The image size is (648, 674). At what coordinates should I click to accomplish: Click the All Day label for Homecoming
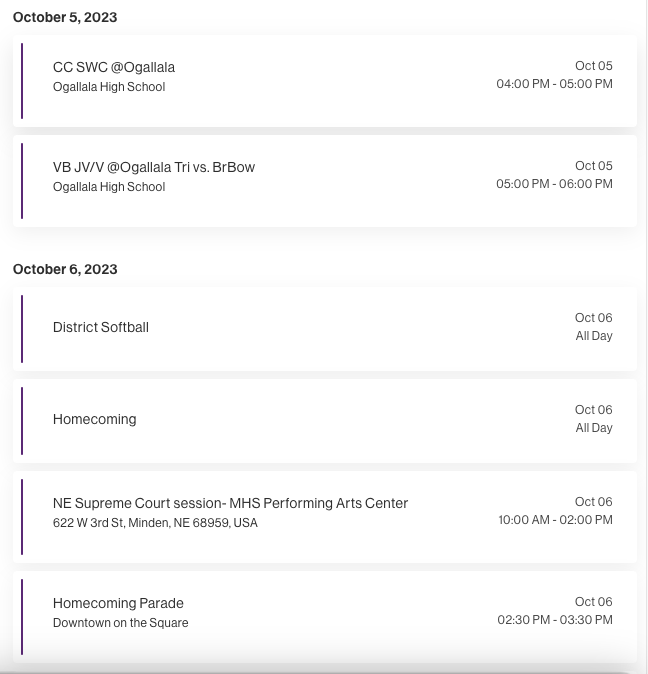click(x=594, y=428)
